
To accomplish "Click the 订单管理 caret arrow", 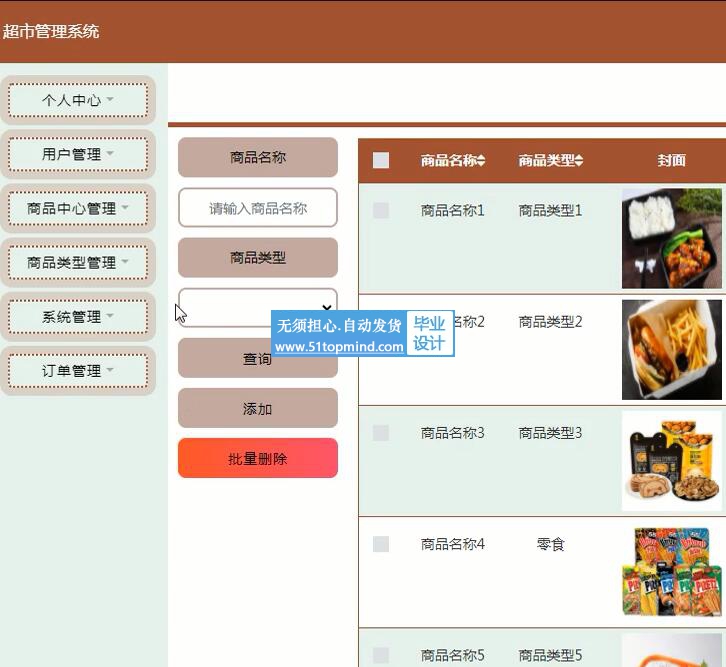I will pos(110,369).
